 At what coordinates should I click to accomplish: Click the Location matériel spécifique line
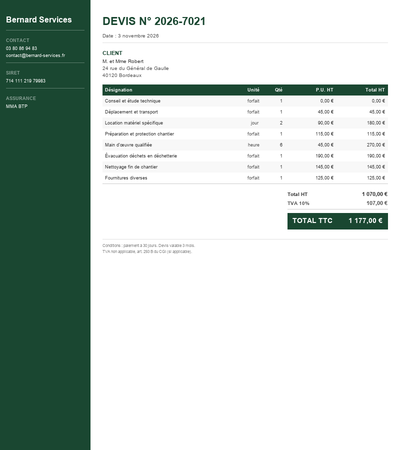(245, 123)
